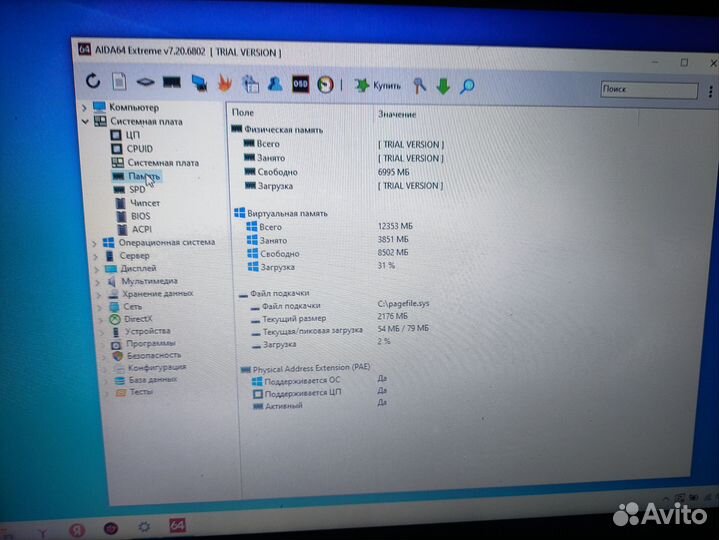The height and width of the screenshot is (540, 719).
Task: Select the Физическая память group row
Action: coord(277,130)
